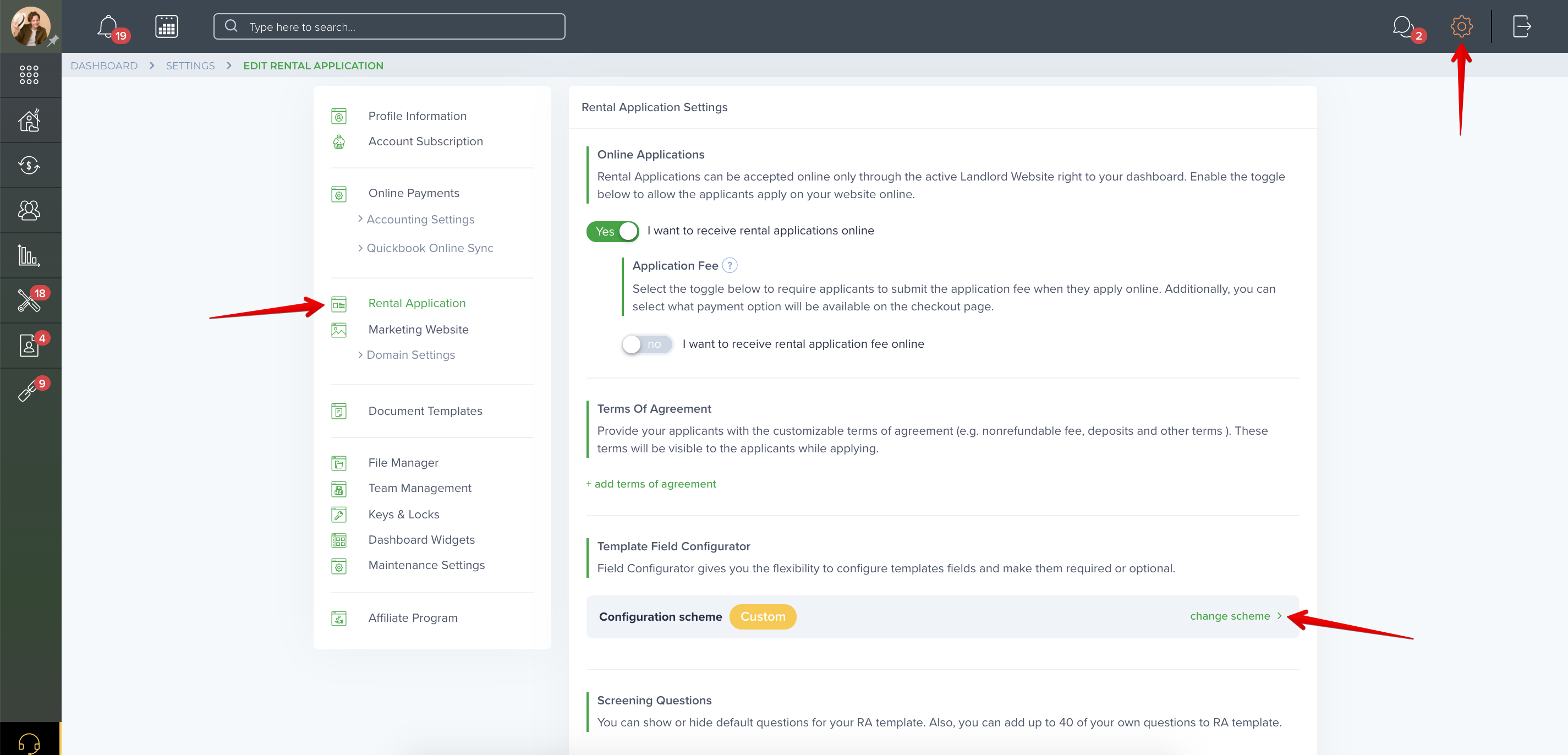The height and width of the screenshot is (755, 1568).
Task: Go to DASHBOARD breadcrumb
Action: [104, 65]
